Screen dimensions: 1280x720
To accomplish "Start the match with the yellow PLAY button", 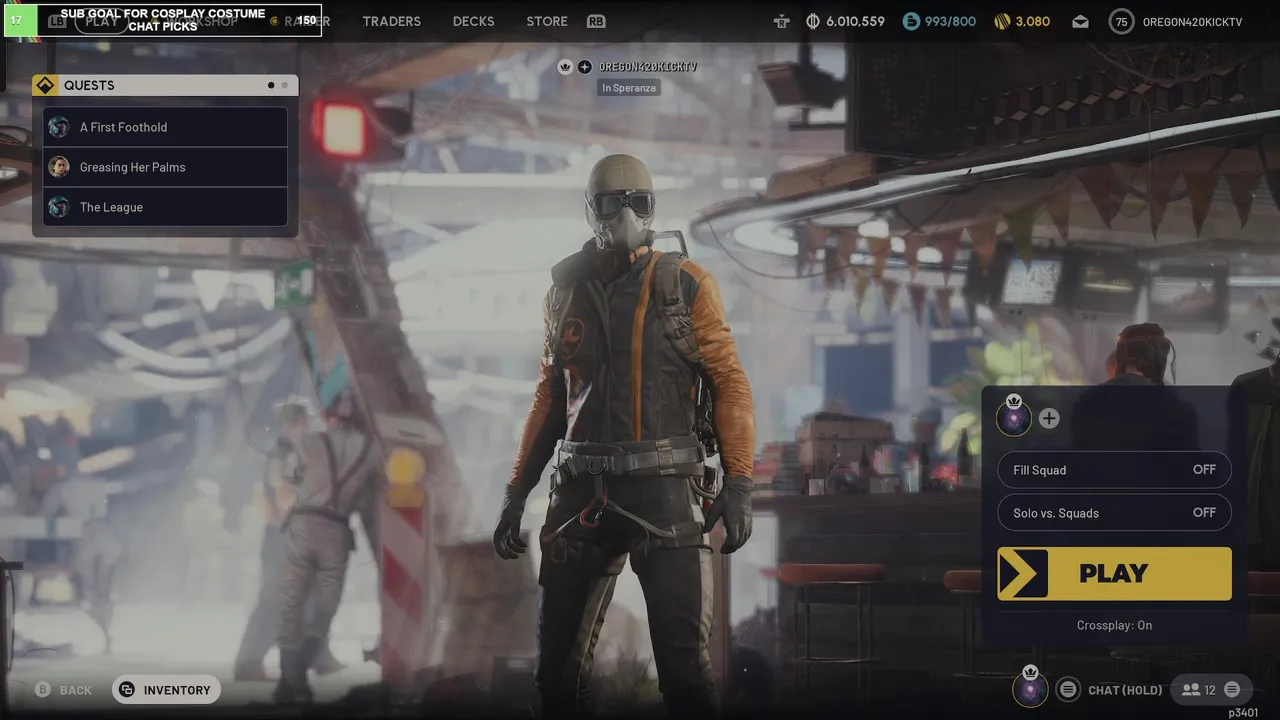I will (x=1114, y=573).
